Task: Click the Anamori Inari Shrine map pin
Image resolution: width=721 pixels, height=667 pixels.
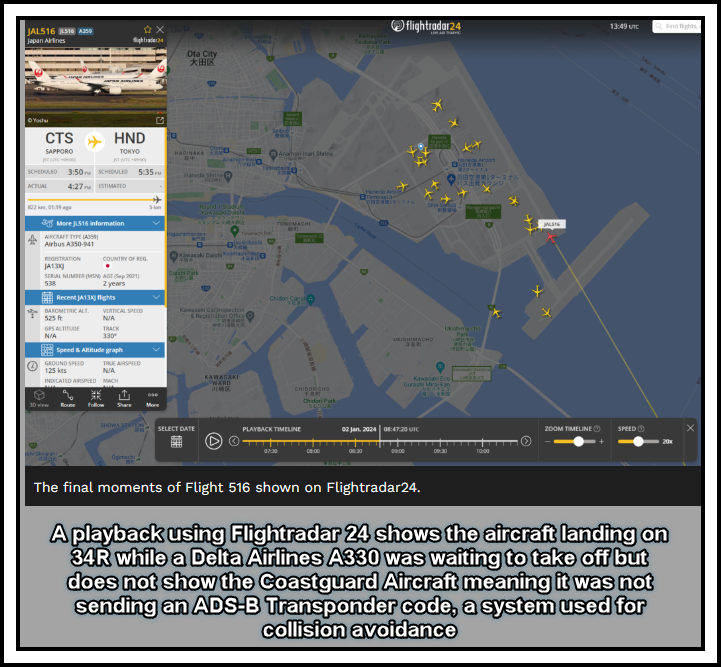Action: point(273,154)
